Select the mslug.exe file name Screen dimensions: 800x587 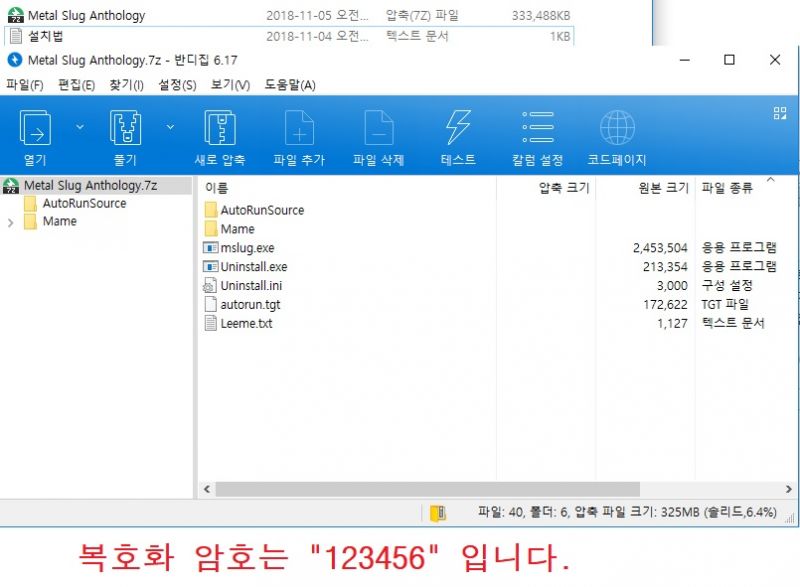point(247,248)
